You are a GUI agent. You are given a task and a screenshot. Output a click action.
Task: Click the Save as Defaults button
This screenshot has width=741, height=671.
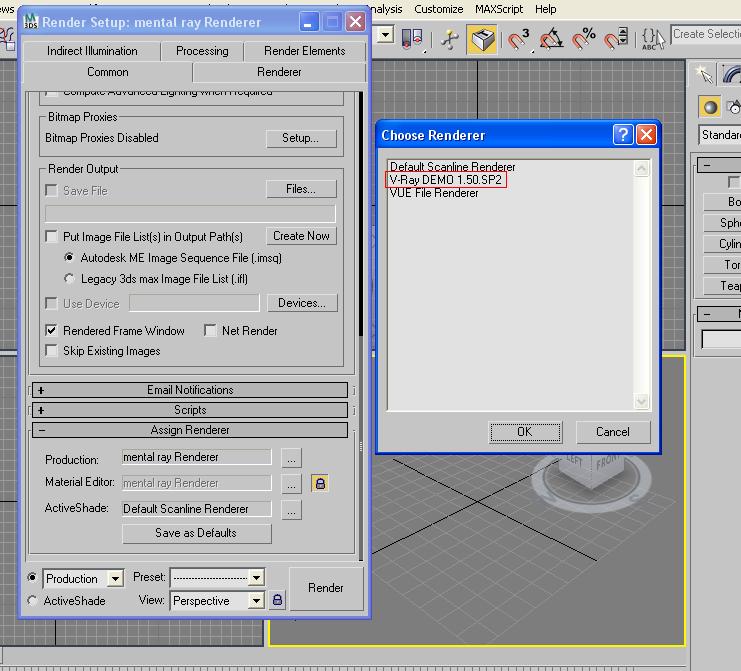196,533
